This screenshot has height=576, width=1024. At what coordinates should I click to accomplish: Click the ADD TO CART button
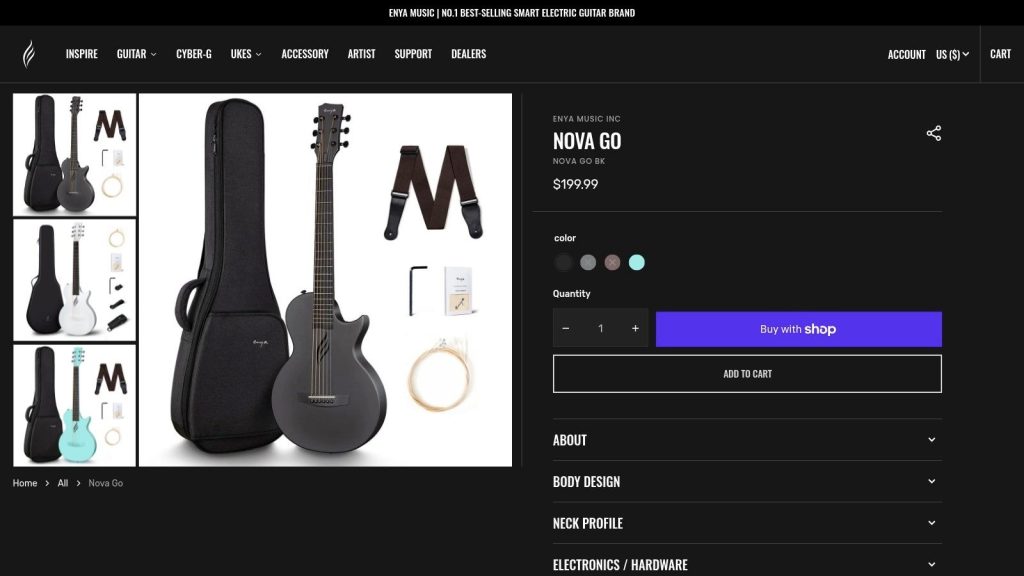pyautogui.click(x=747, y=374)
